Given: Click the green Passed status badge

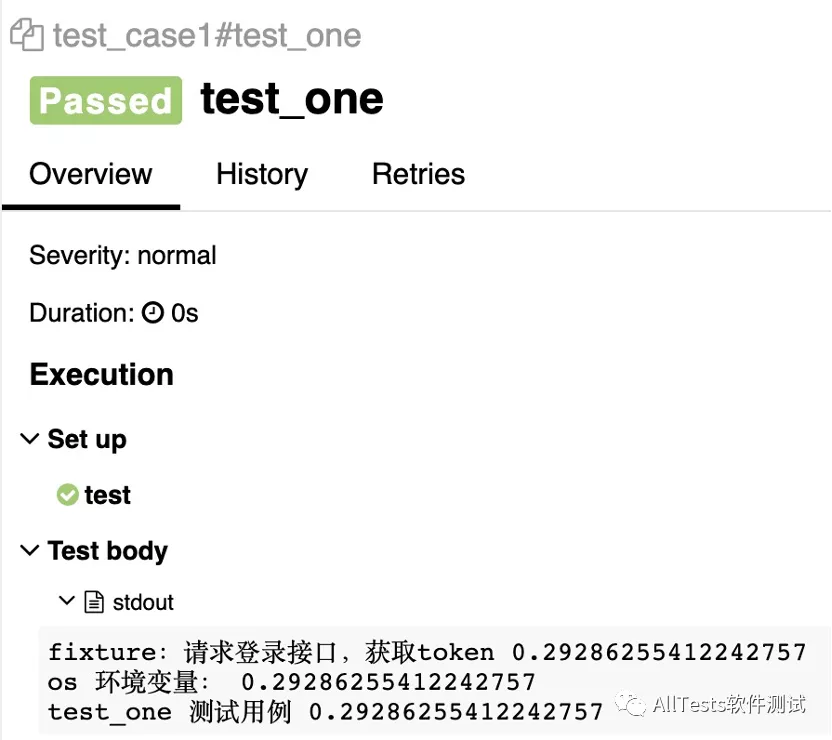Looking at the screenshot, I should click(x=105, y=100).
